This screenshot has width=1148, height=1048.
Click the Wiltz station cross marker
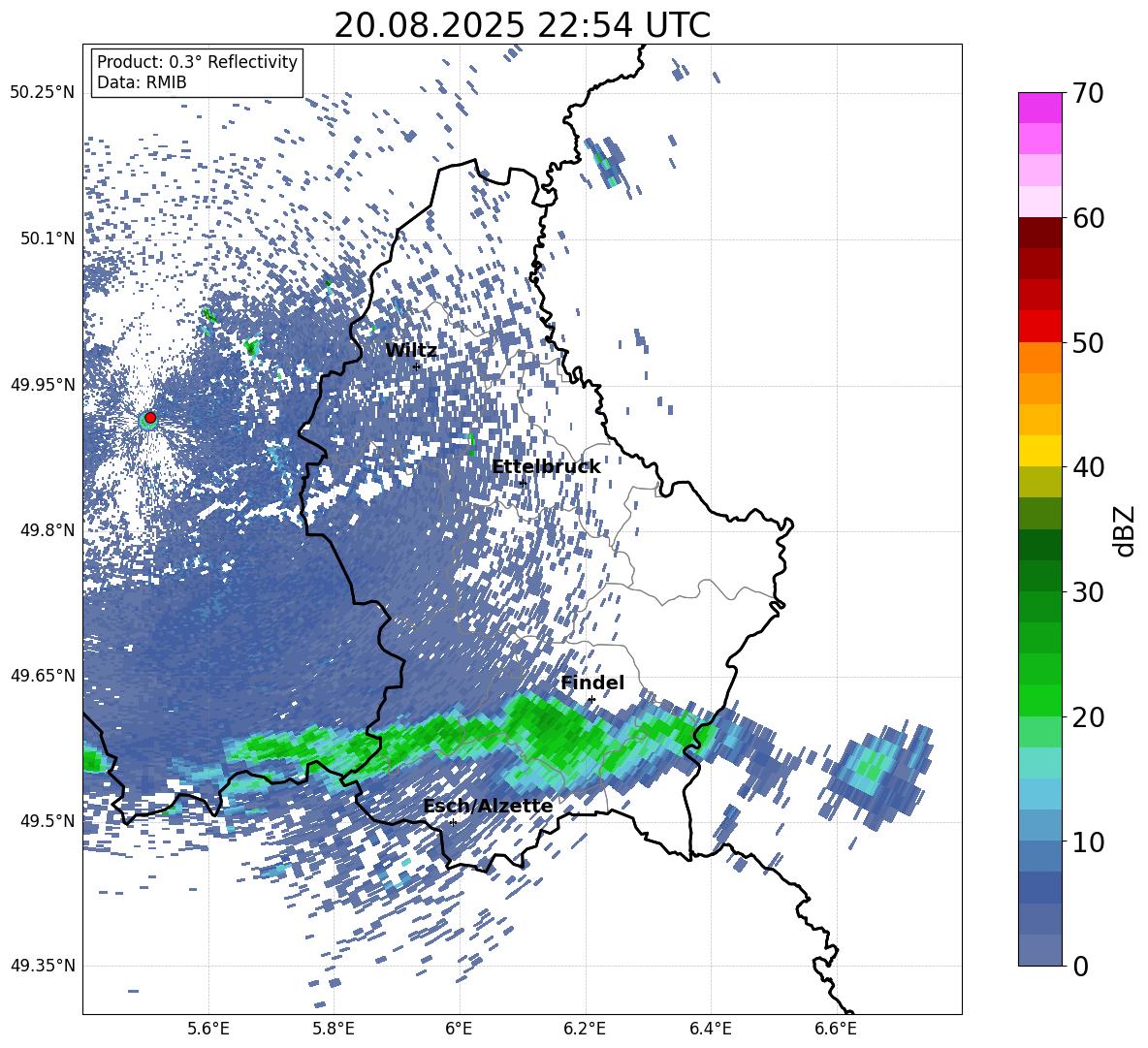click(417, 366)
